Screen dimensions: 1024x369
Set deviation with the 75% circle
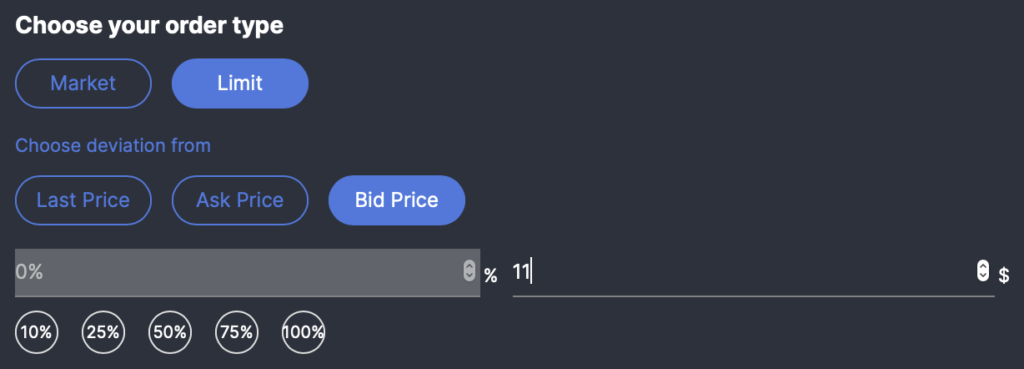(236, 332)
